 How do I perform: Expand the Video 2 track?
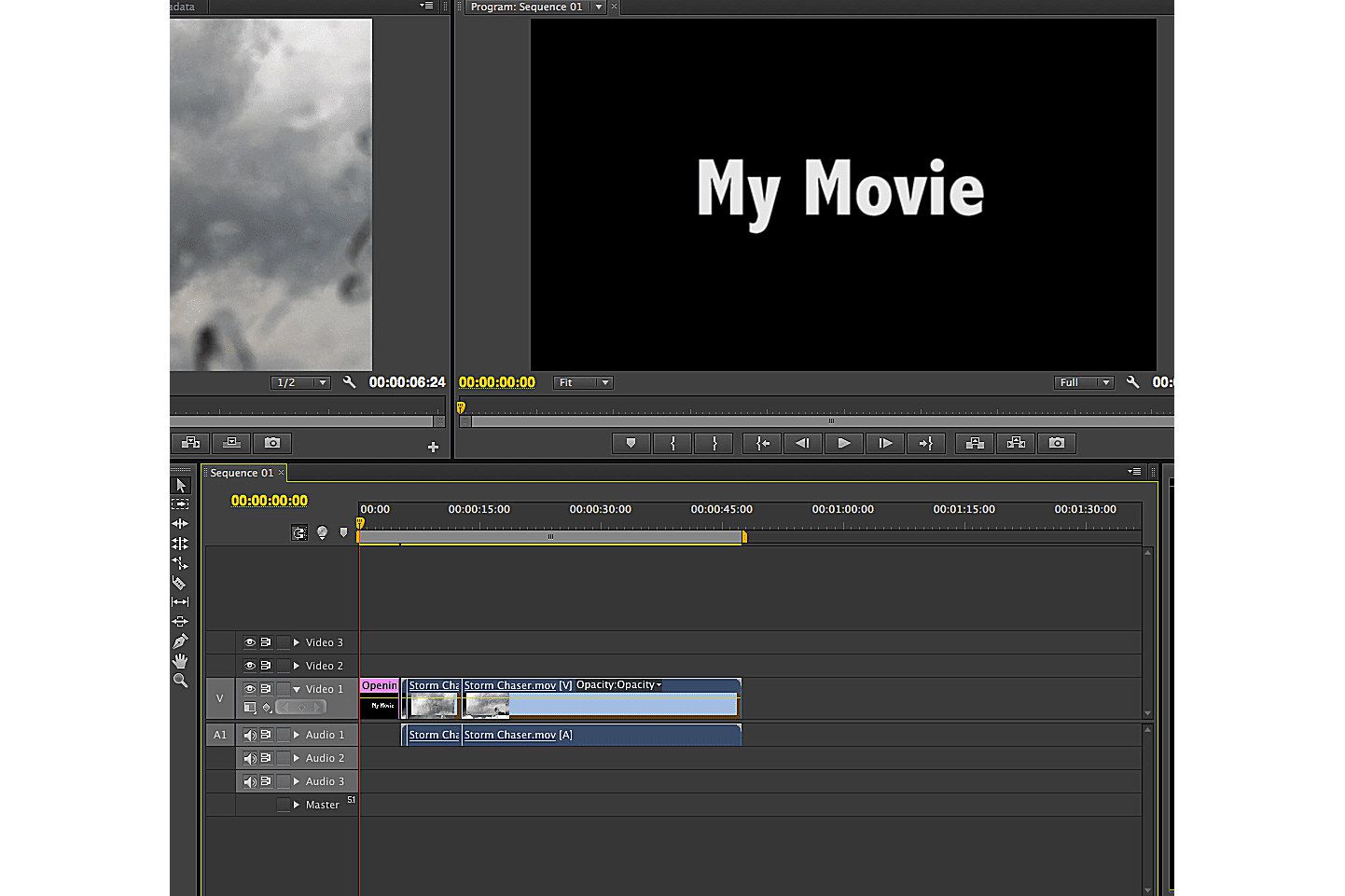click(297, 666)
